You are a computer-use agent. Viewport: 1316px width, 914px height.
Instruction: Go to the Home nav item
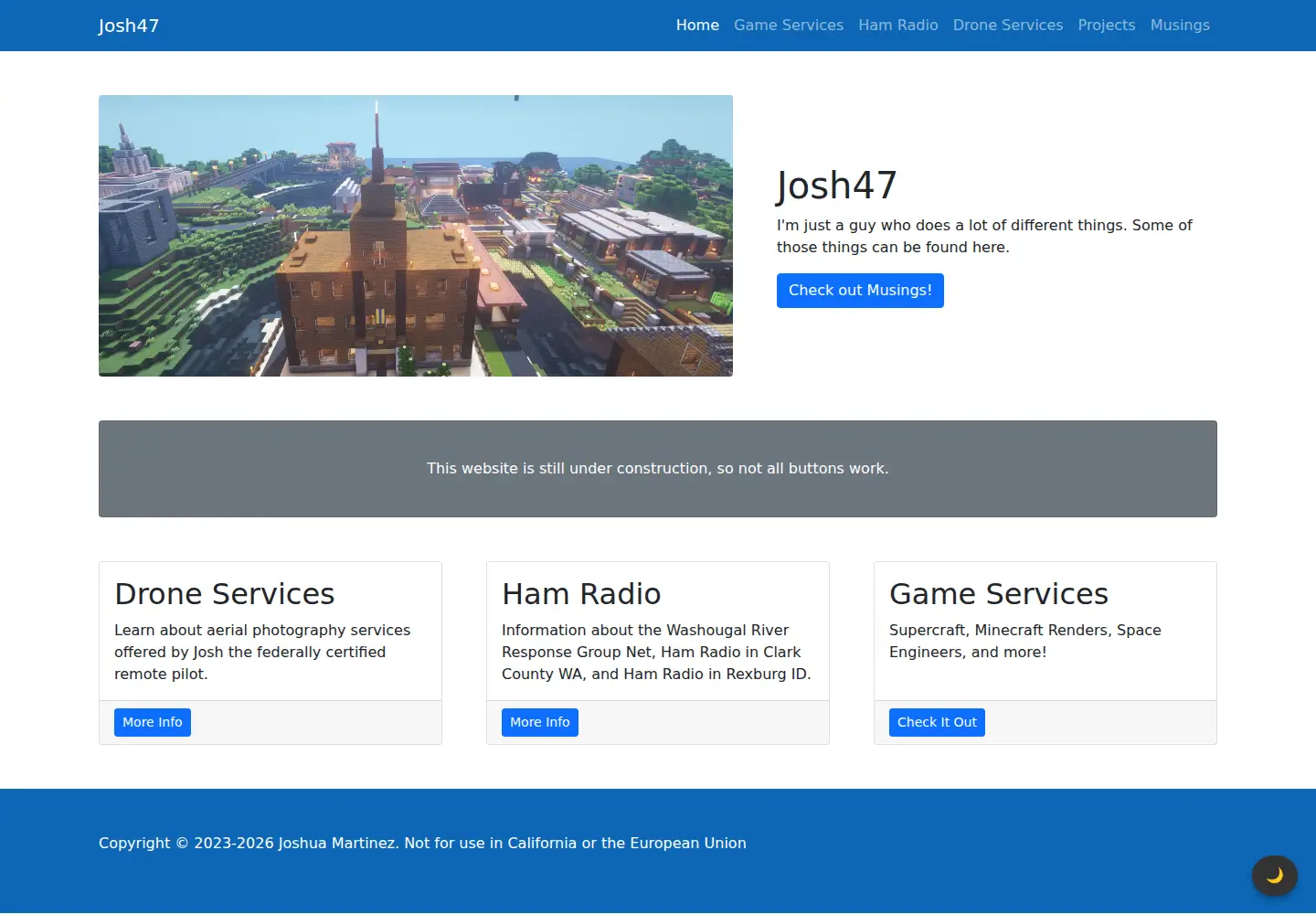click(x=697, y=26)
